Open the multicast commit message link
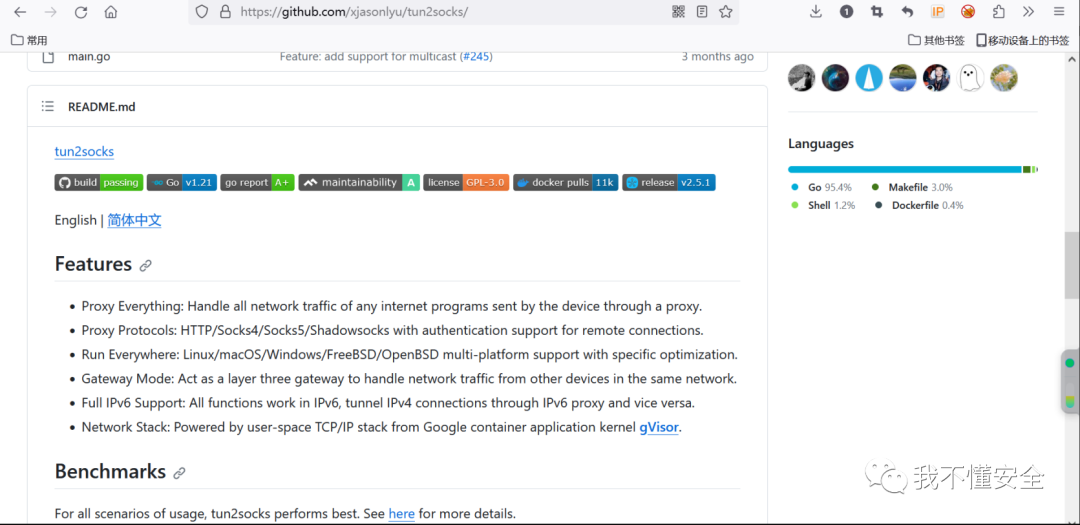The height and width of the screenshot is (525, 1080). [x=368, y=56]
